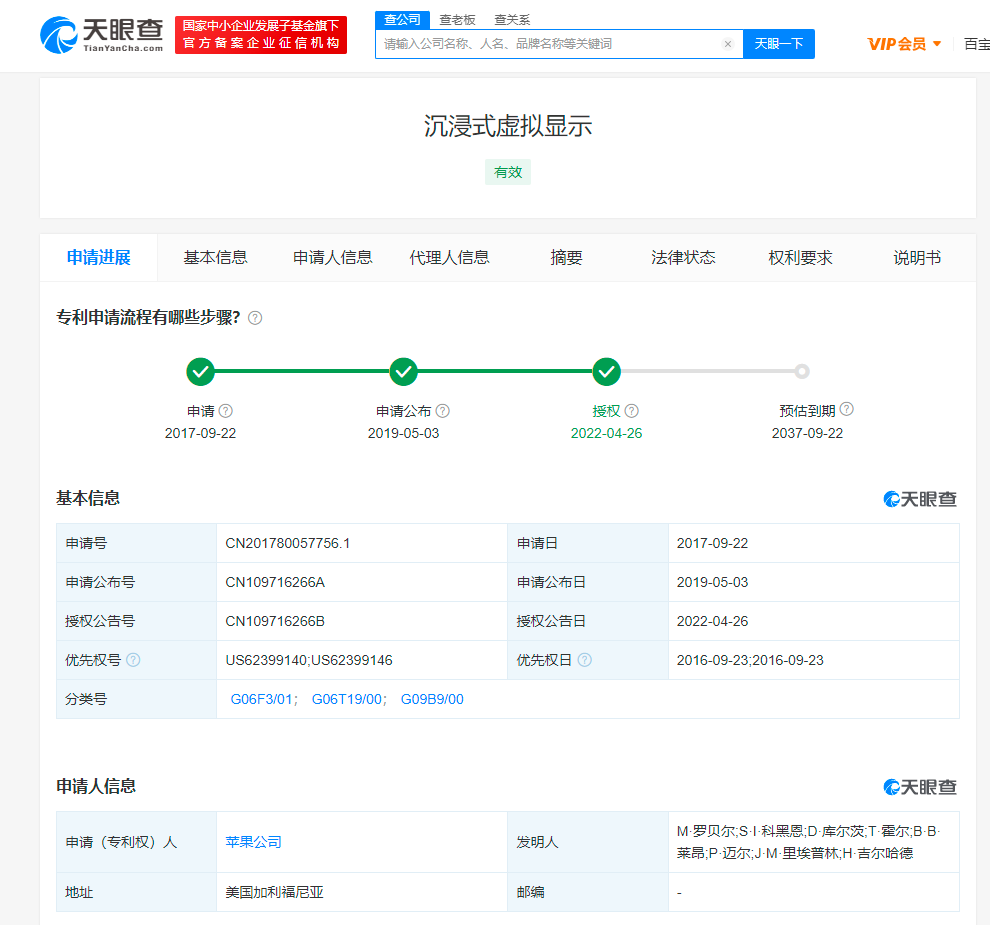Select the 摘要 tab
Image resolution: width=990 pixels, height=925 pixels.
(566, 258)
